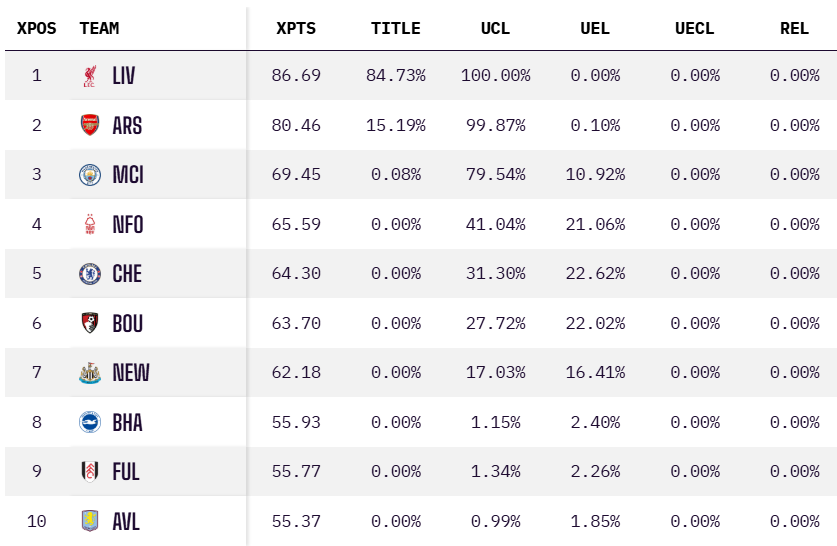The height and width of the screenshot is (546, 837).
Task: Select the Newcastle United crest icon
Action: [x=90, y=373]
